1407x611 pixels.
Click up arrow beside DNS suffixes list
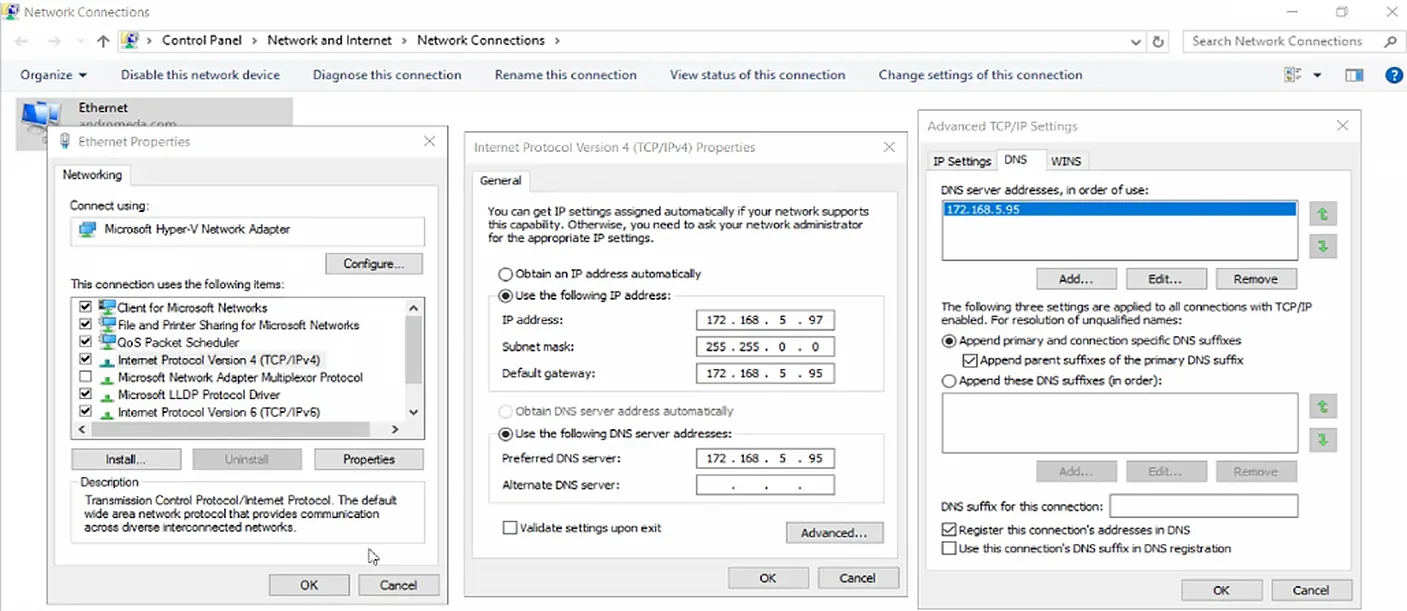(x=1323, y=407)
